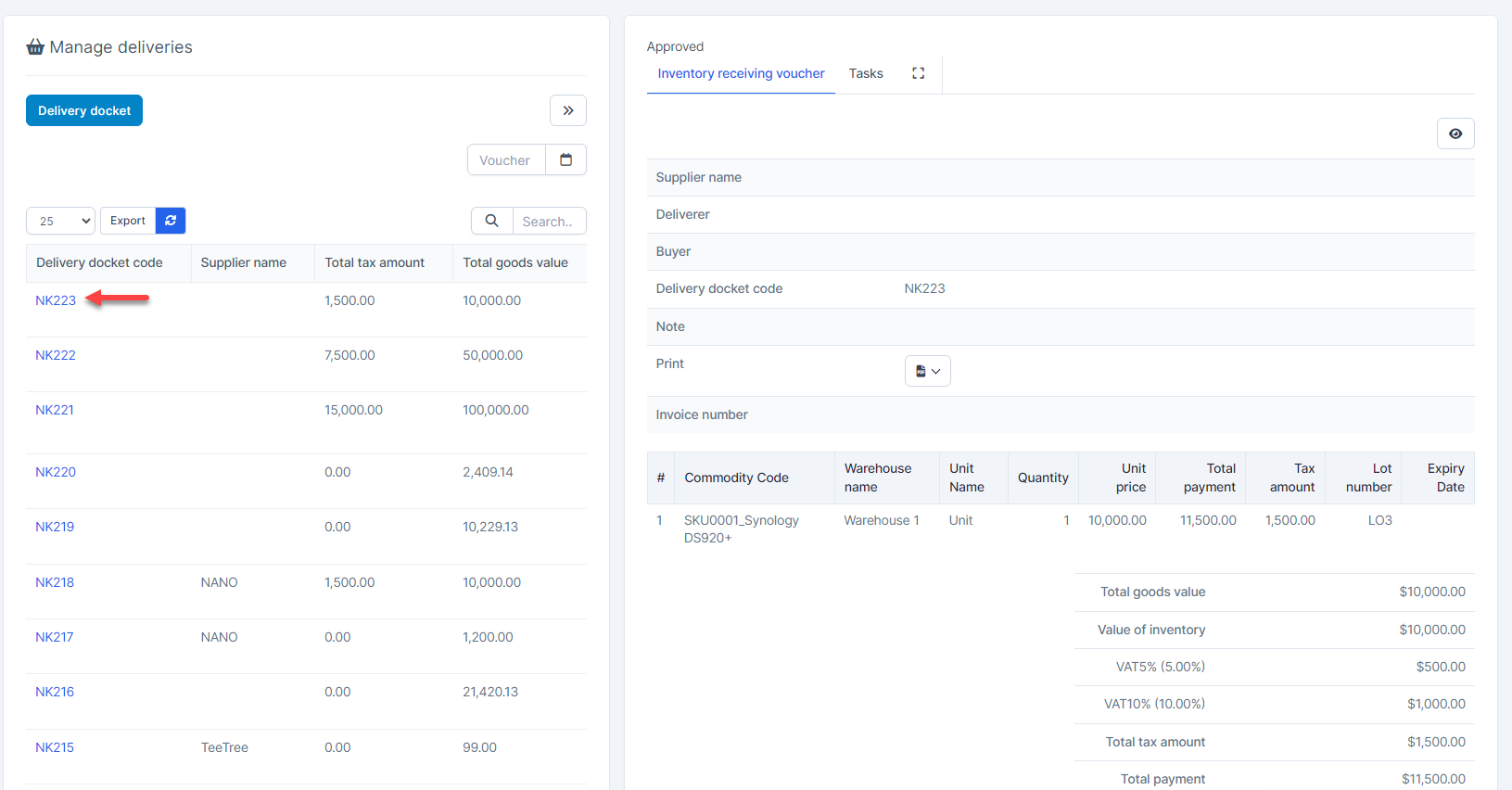Open the Print file dropdown
Viewport: 1512px width, 790px height.
pyautogui.click(x=927, y=371)
